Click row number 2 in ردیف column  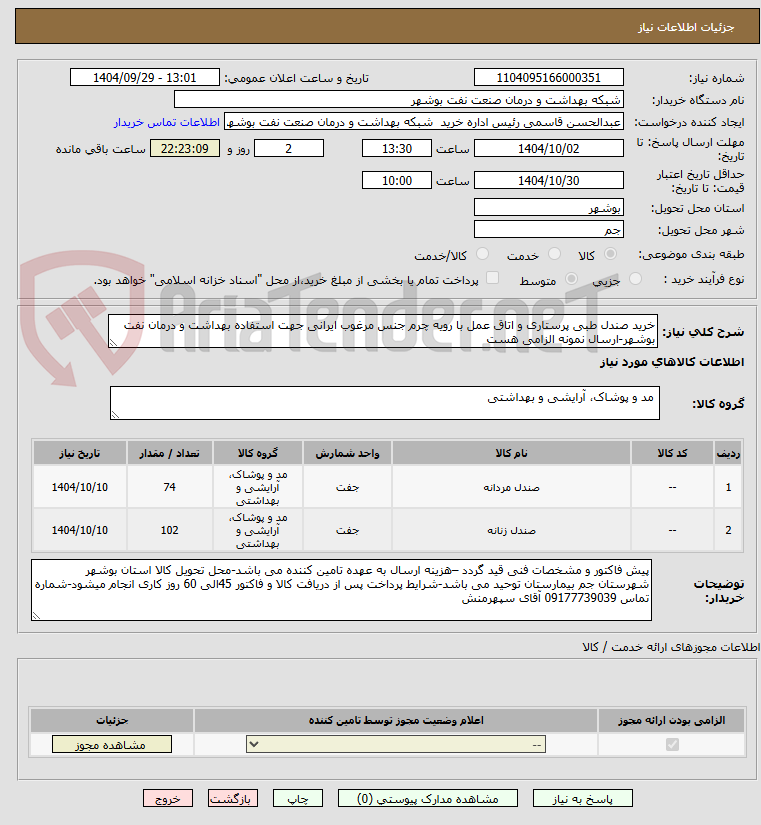point(728,530)
